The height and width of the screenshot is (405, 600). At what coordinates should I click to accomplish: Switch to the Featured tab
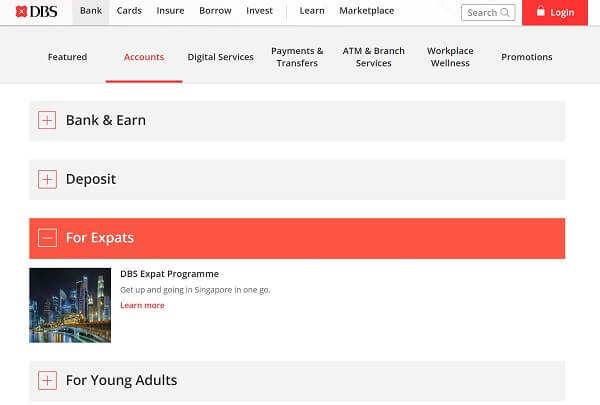click(x=67, y=57)
